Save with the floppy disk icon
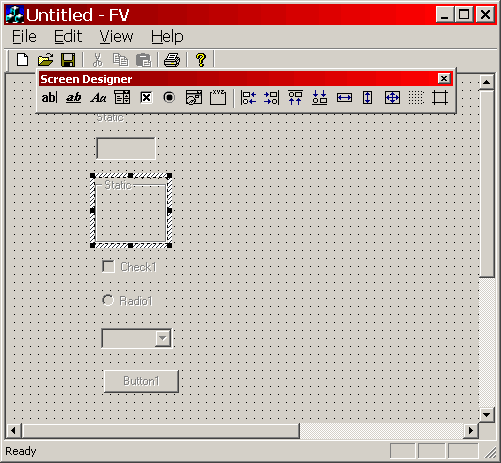Viewport: 501px width, 463px height. 68,60
